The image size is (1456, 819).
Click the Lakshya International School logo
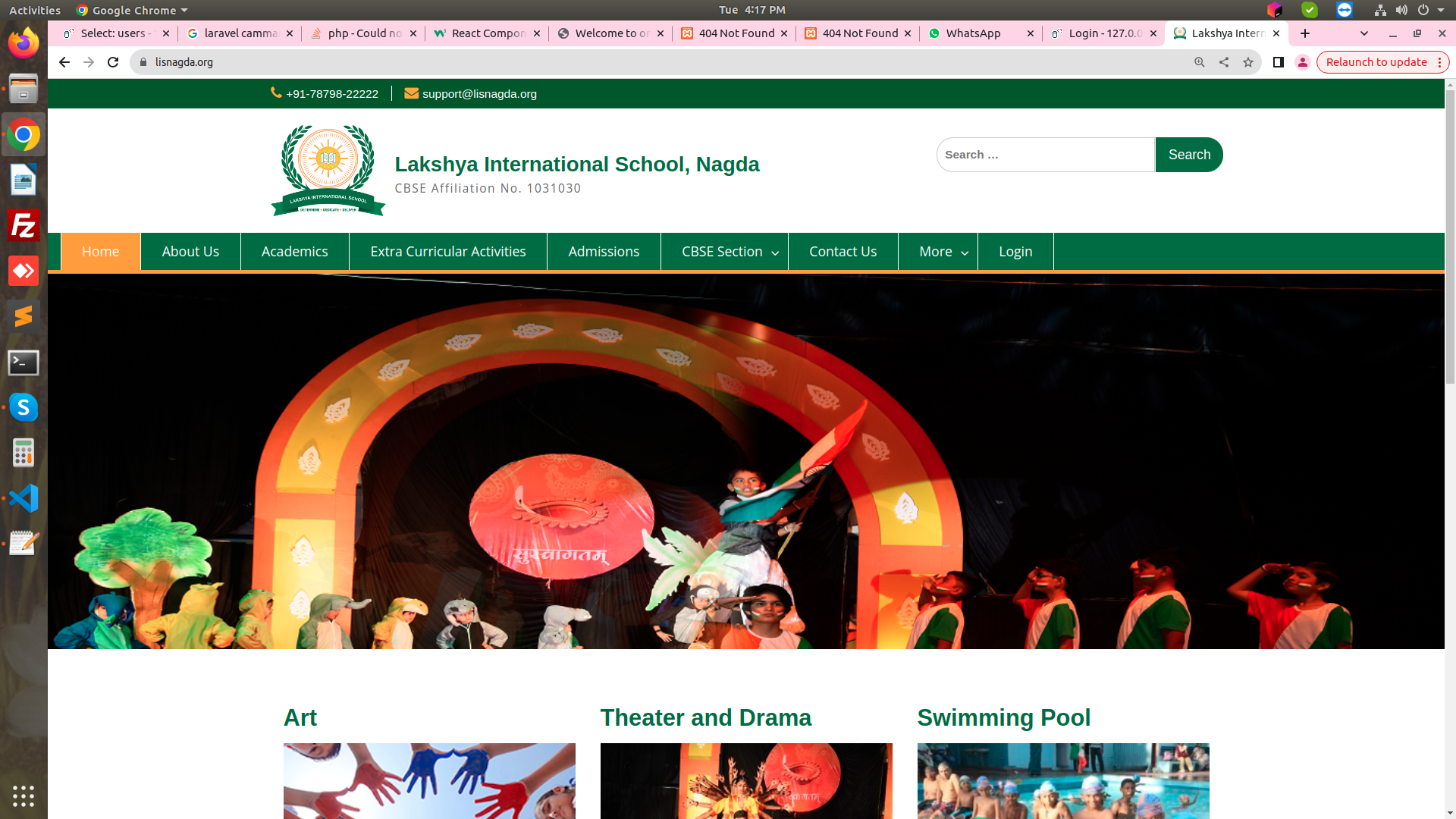tap(326, 168)
